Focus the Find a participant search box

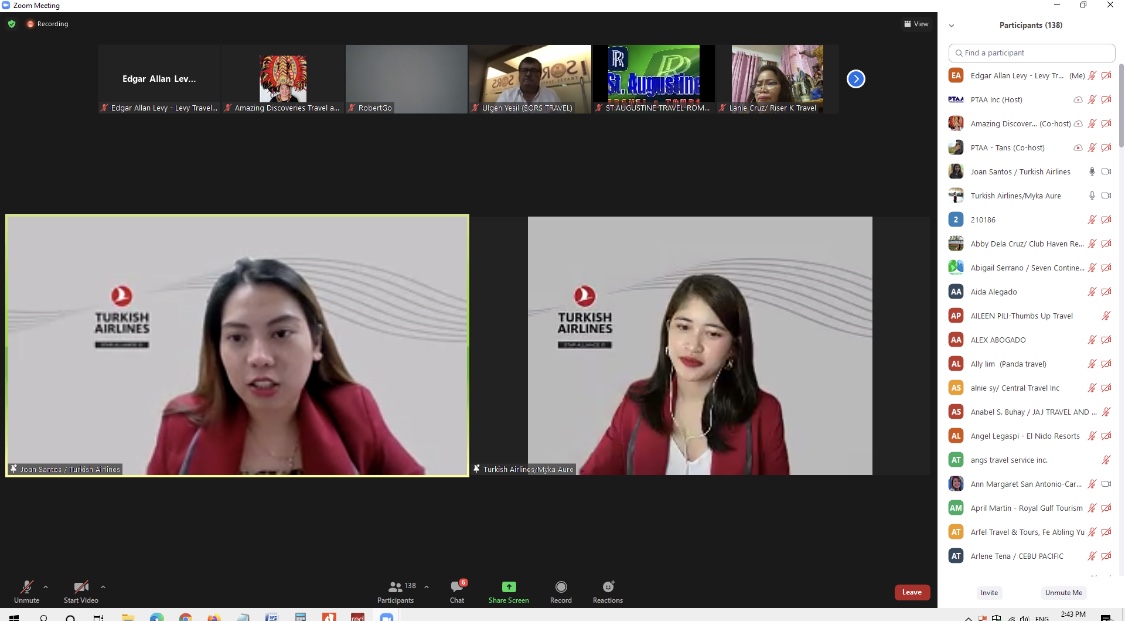pyautogui.click(x=1031, y=52)
